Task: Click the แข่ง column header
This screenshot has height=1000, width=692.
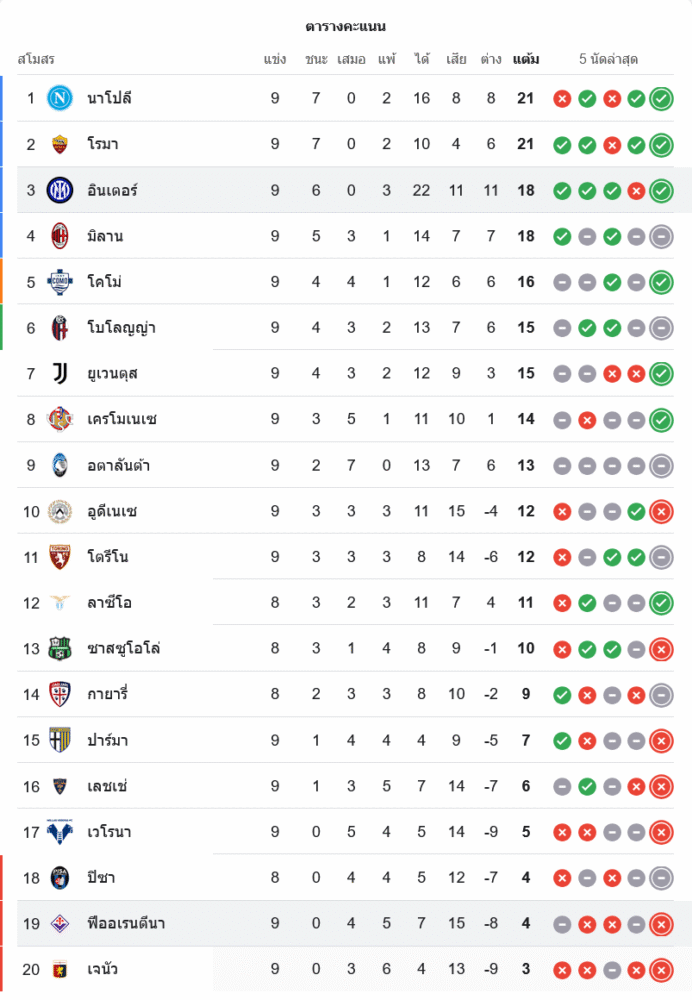Action: point(275,59)
